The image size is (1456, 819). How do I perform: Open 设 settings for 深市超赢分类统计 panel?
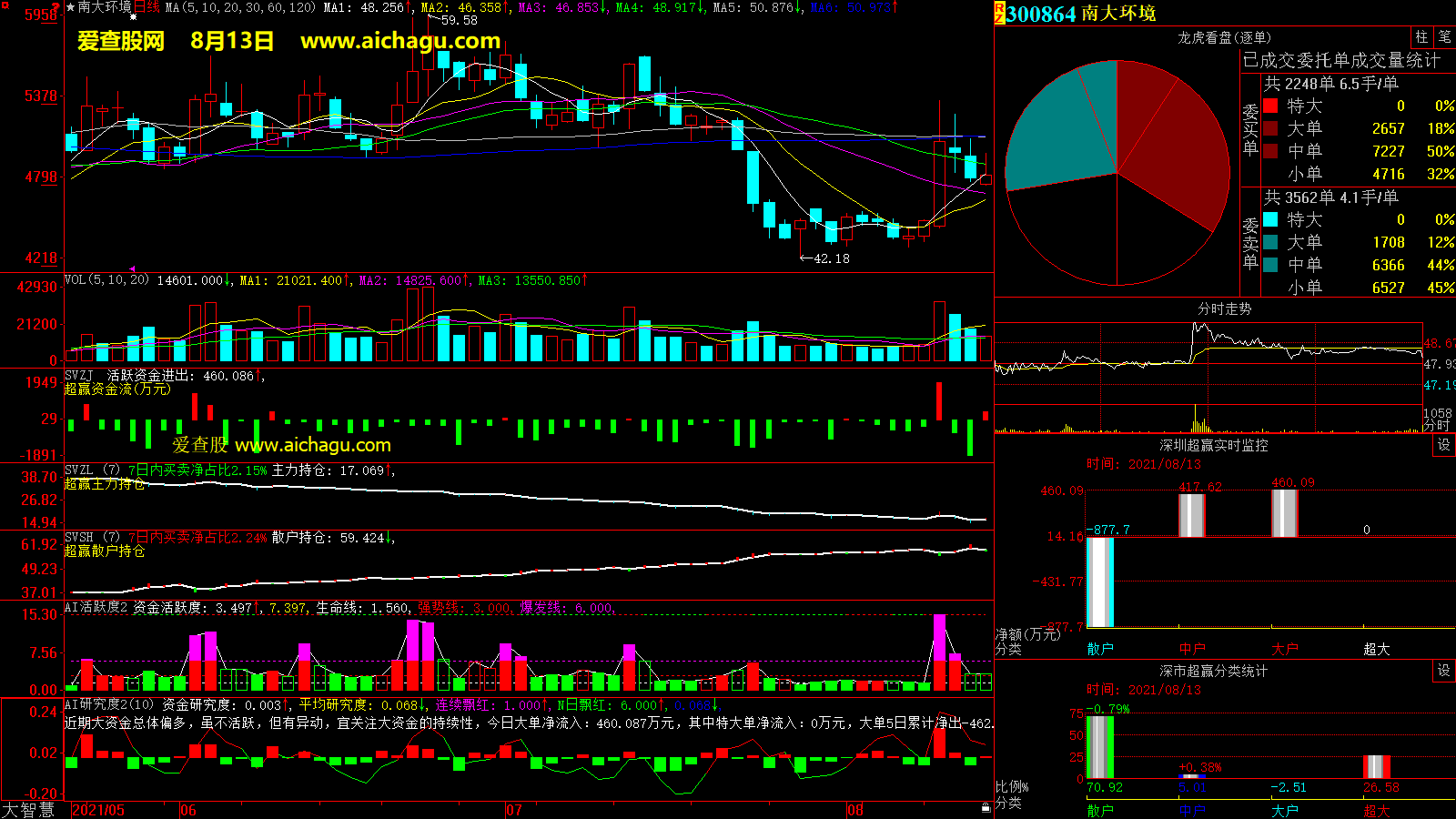[1444, 671]
